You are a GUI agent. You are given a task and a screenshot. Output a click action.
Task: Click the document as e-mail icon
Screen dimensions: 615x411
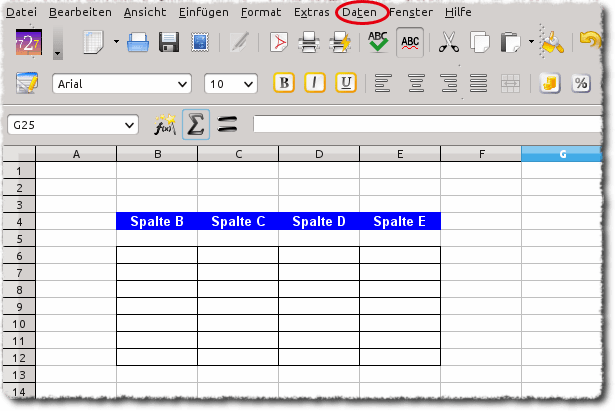point(200,42)
